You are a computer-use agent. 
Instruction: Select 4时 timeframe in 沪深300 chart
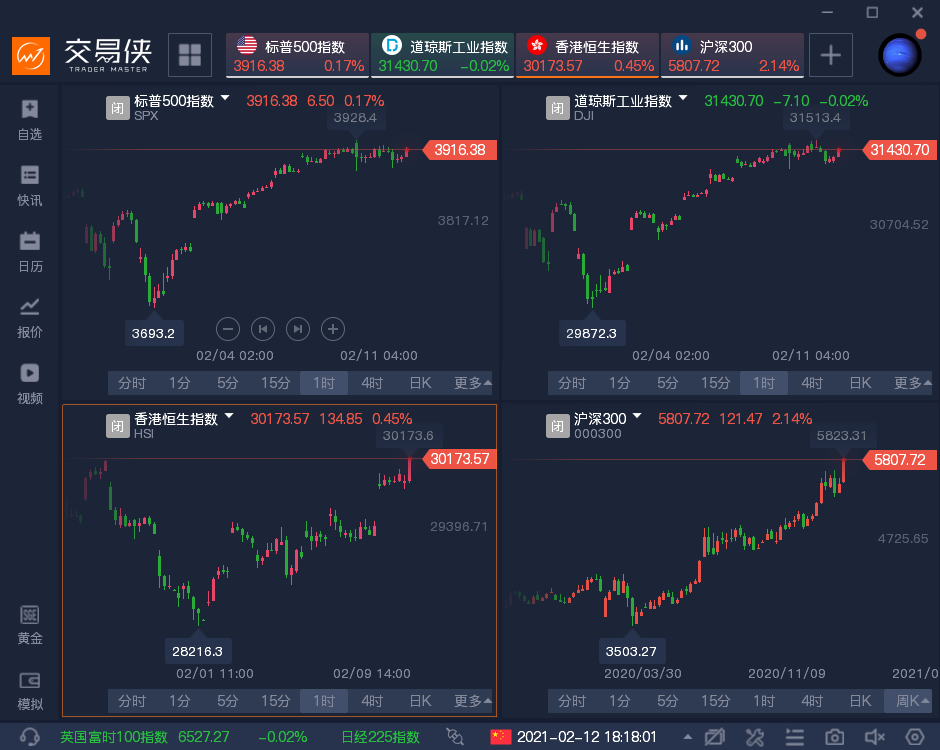(x=812, y=701)
